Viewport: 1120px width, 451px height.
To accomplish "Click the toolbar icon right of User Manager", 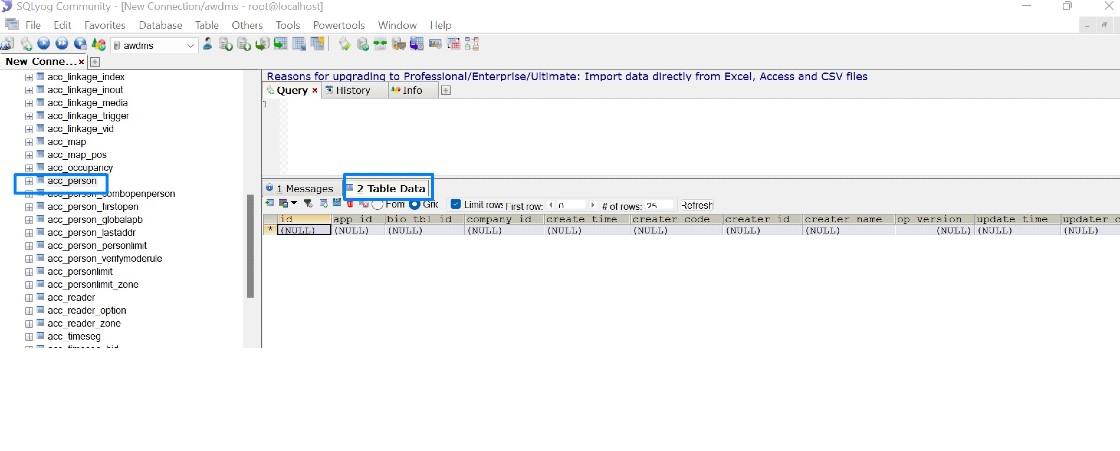I will (x=226, y=44).
